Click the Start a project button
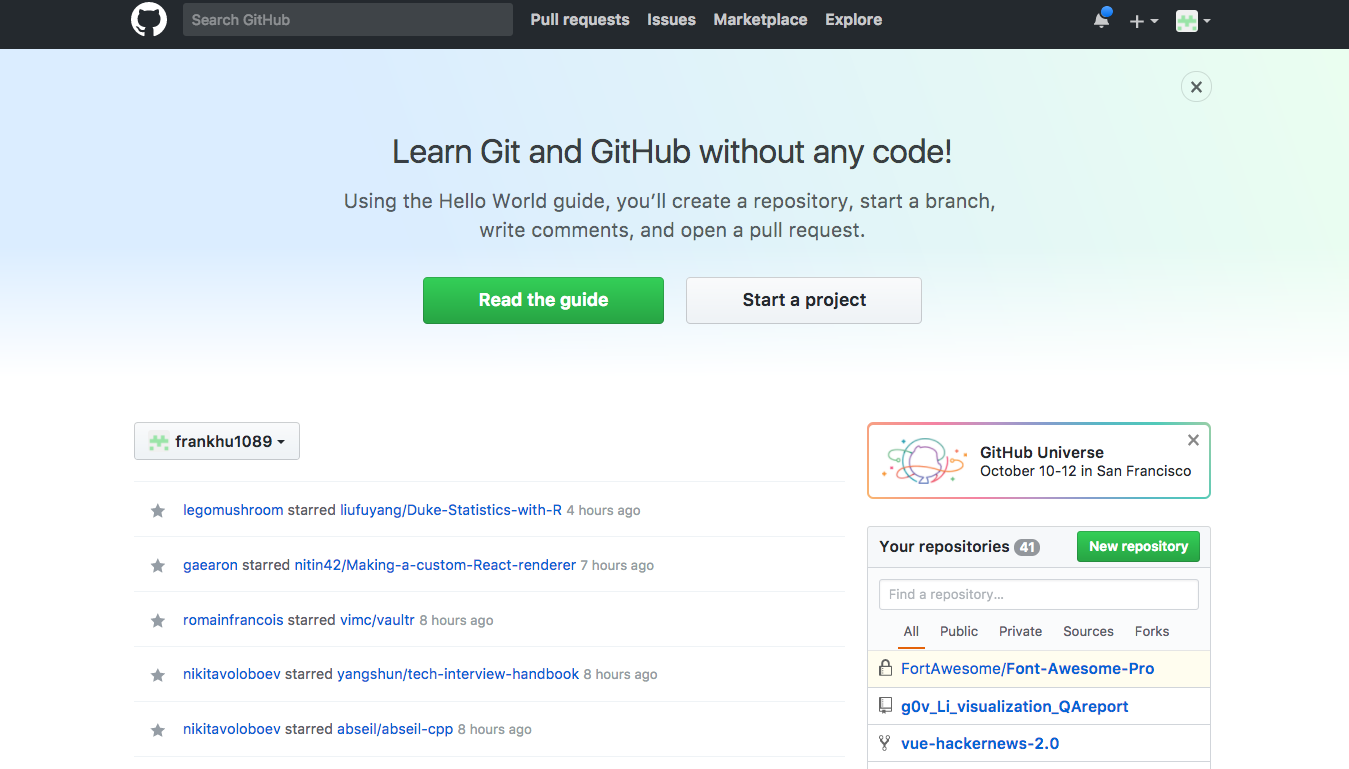Image resolution: width=1349 pixels, height=769 pixels. coord(804,300)
